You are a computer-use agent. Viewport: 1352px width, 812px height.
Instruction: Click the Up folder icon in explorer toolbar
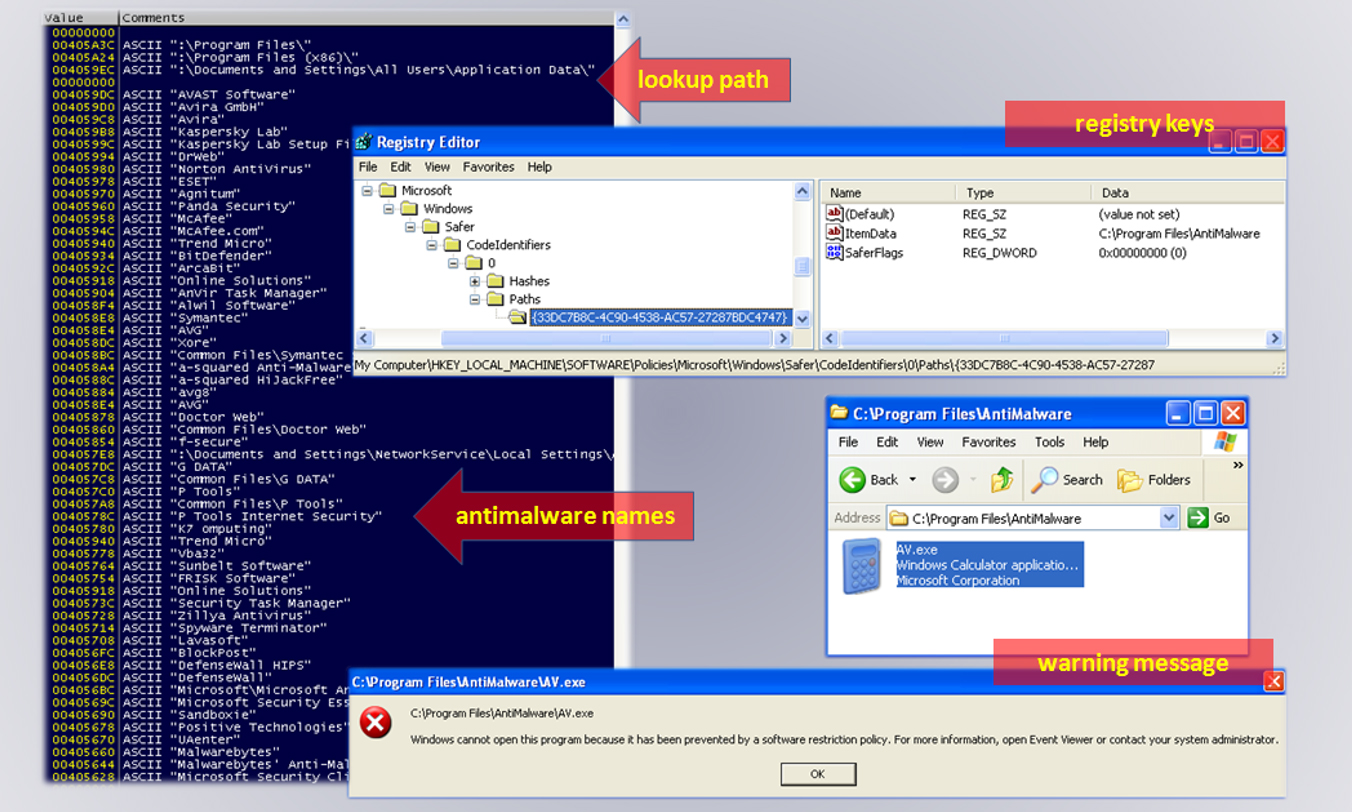point(1001,480)
